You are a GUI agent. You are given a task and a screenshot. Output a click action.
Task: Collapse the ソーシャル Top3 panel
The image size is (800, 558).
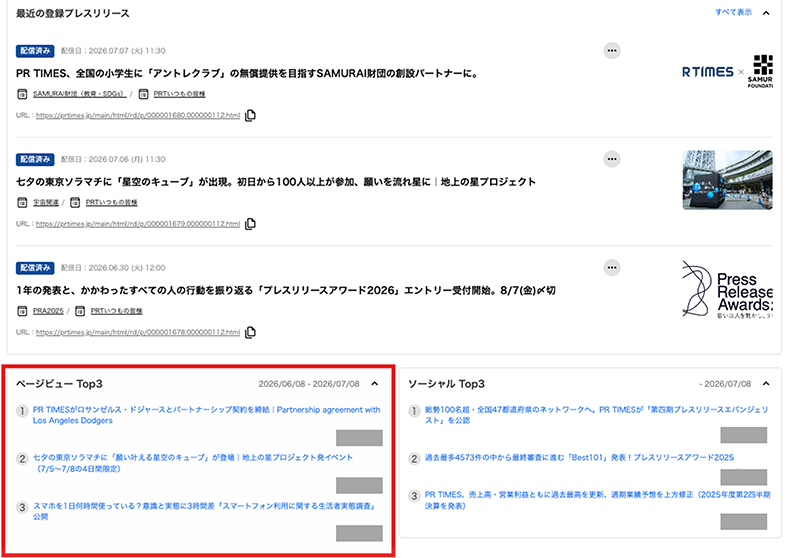click(x=766, y=384)
